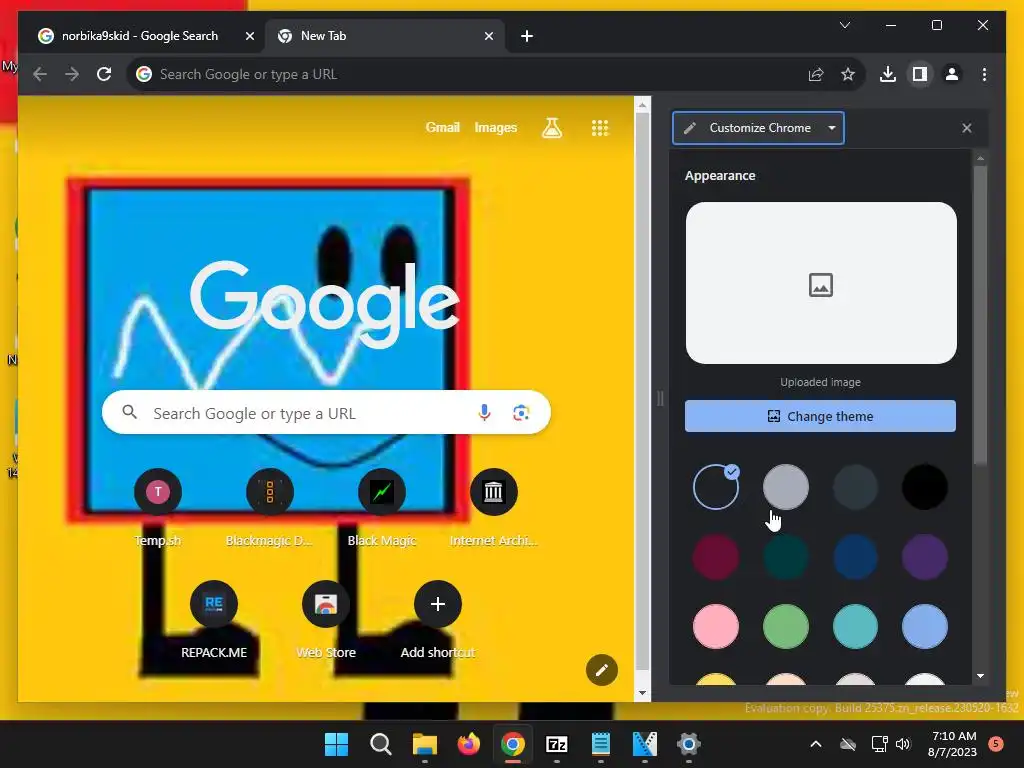The height and width of the screenshot is (768, 1024).
Task: Choose the turquoise color swatch
Action: (x=855, y=627)
